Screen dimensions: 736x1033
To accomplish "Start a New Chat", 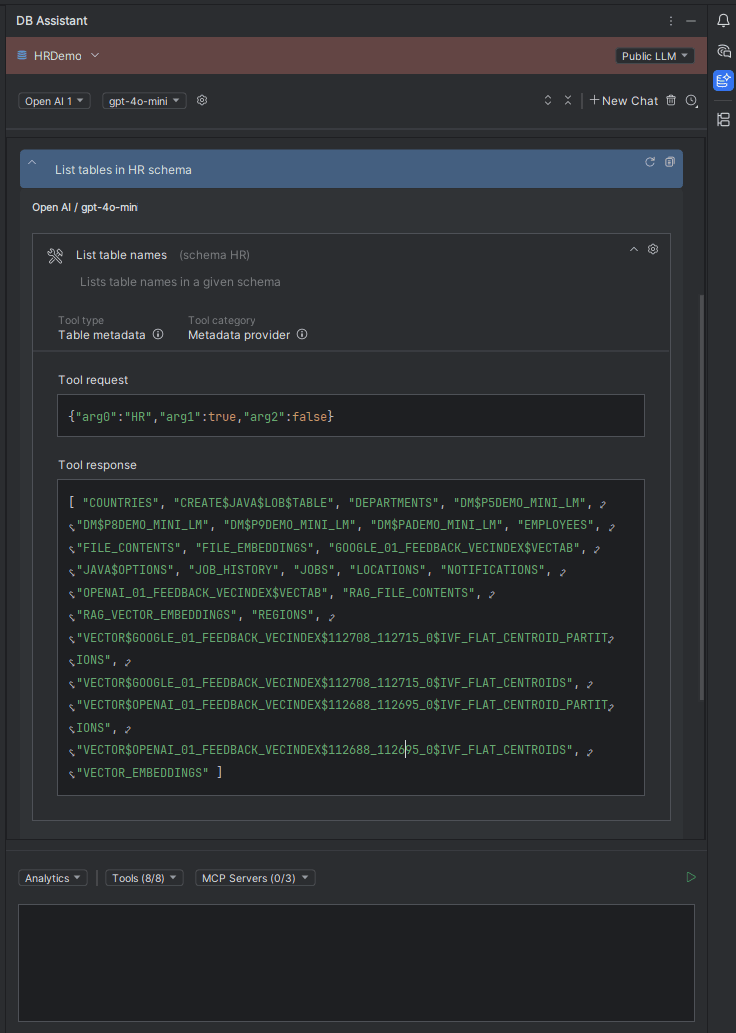I will (623, 101).
